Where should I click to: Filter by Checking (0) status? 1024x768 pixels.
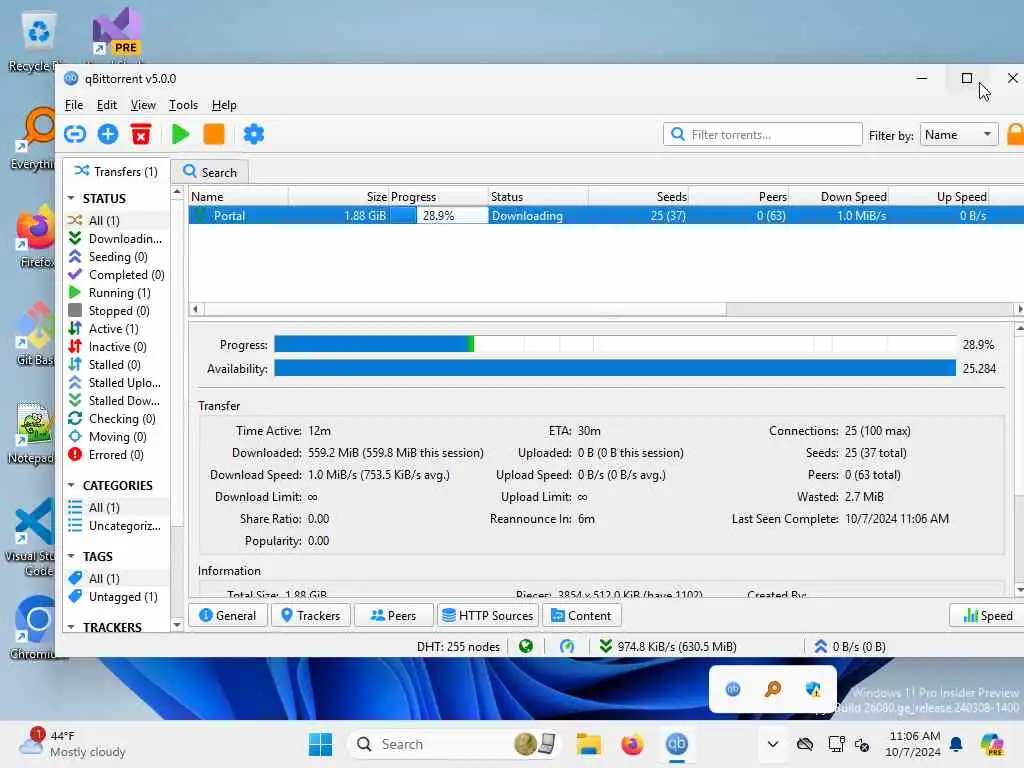click(116, 419)
